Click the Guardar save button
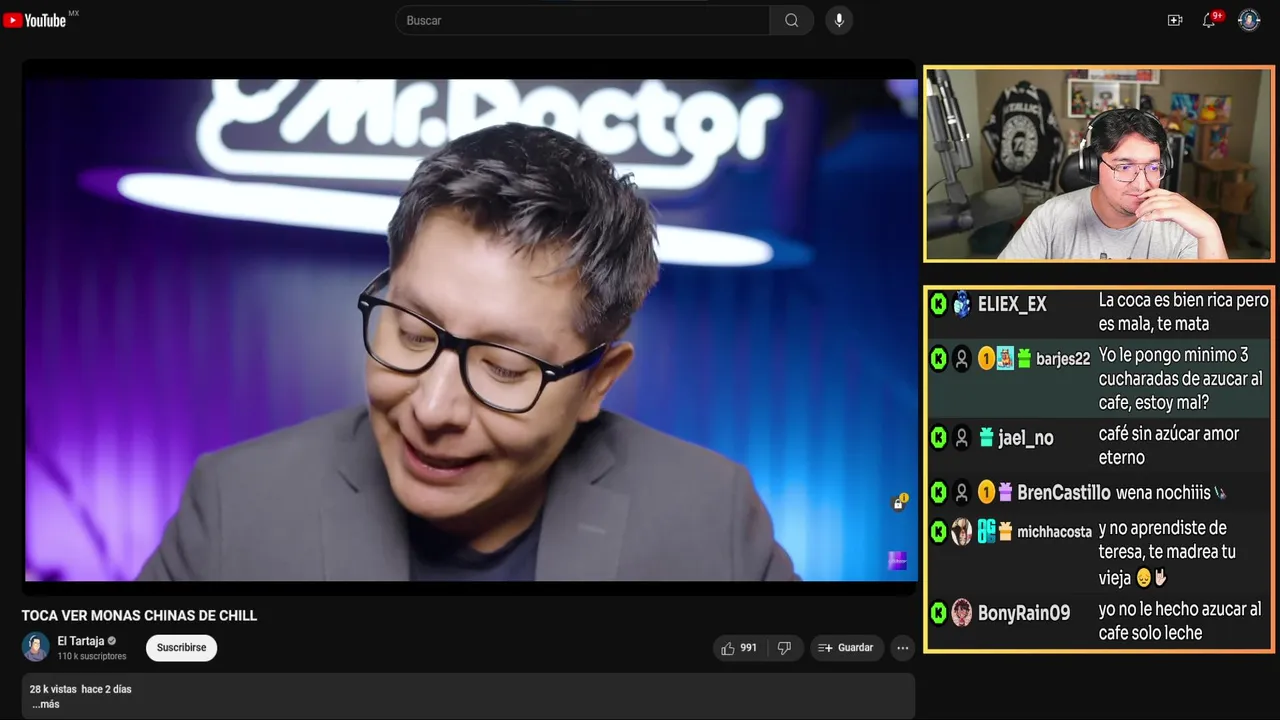The image size is (1280, 720). (846, 648)
